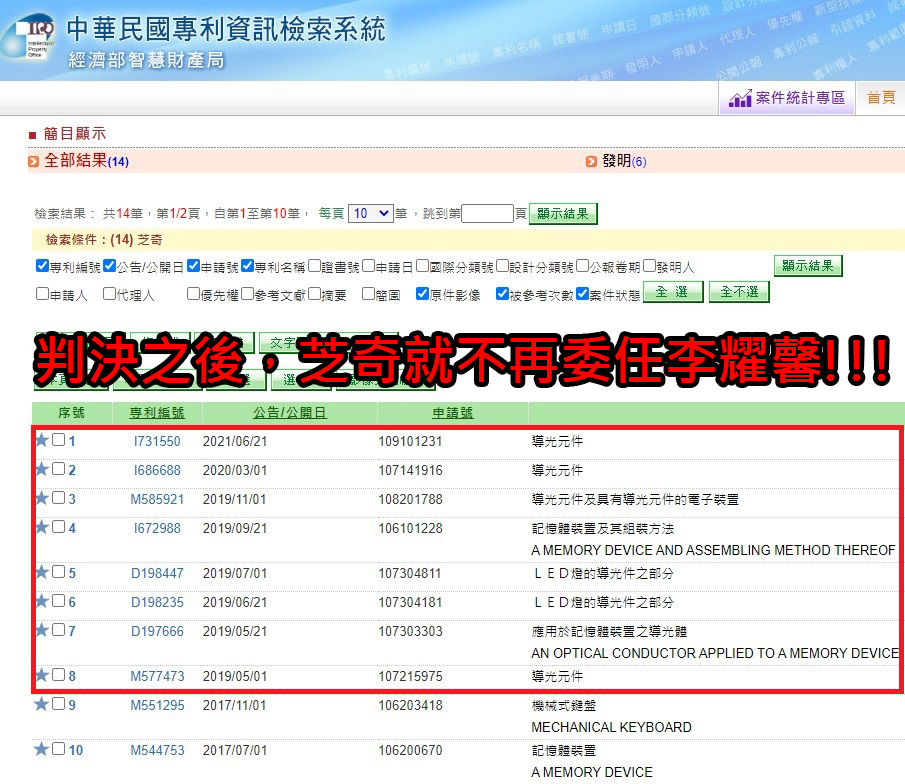Screen dimensions: 905x784
Task: Star the row 4 patent I672988
Action: [x=42, y=527]
